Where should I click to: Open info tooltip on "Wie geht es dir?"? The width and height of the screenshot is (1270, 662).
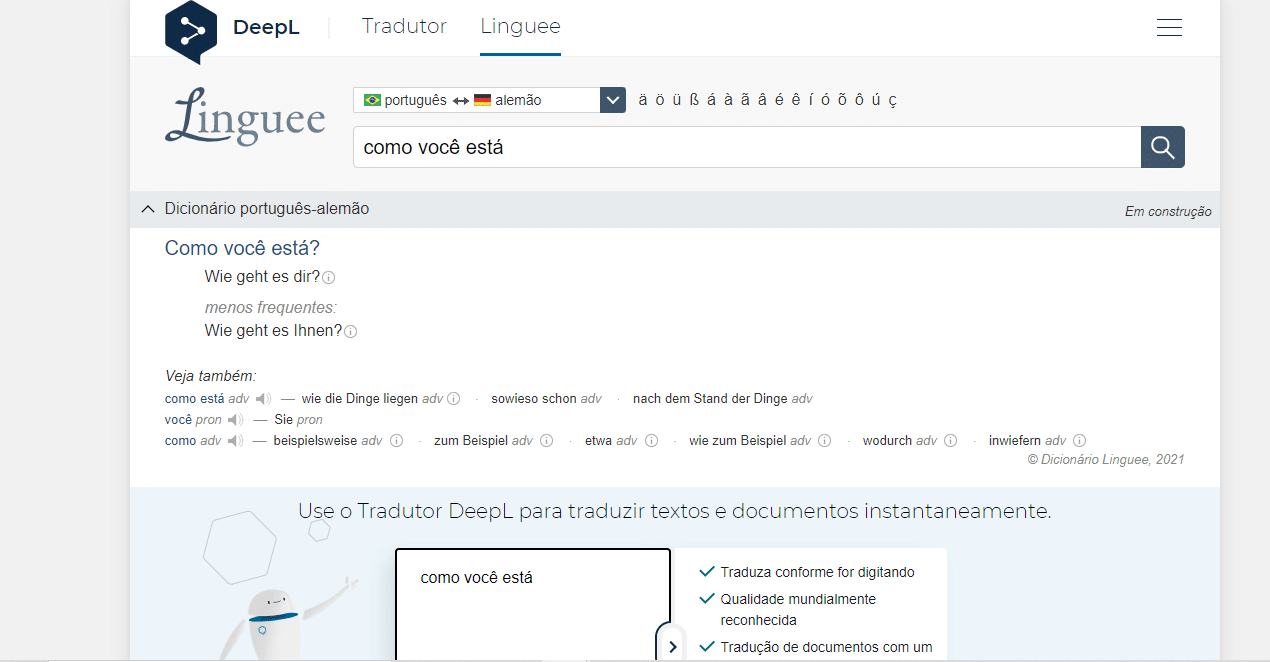[x=330, y=277]
